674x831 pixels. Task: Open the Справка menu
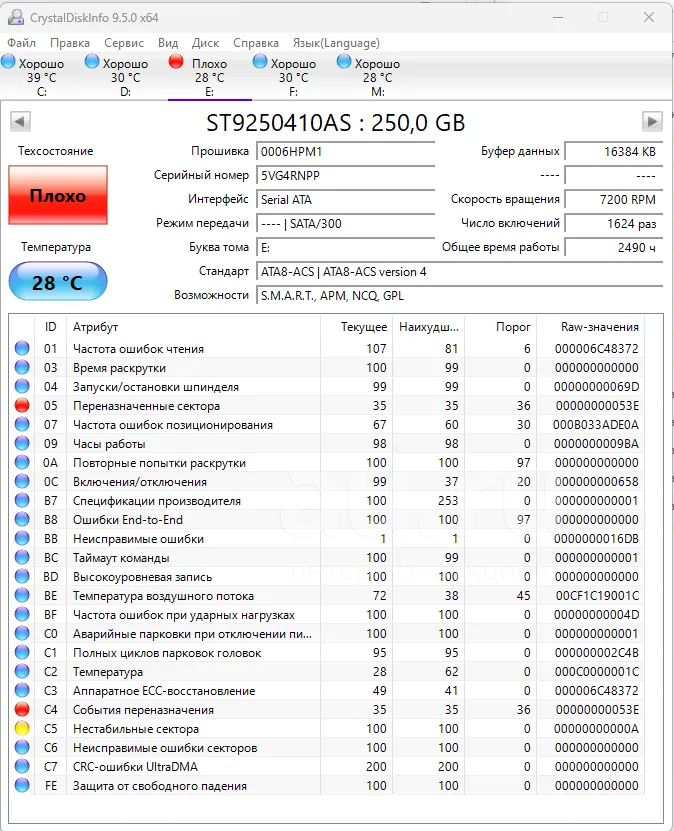point(256,43)
